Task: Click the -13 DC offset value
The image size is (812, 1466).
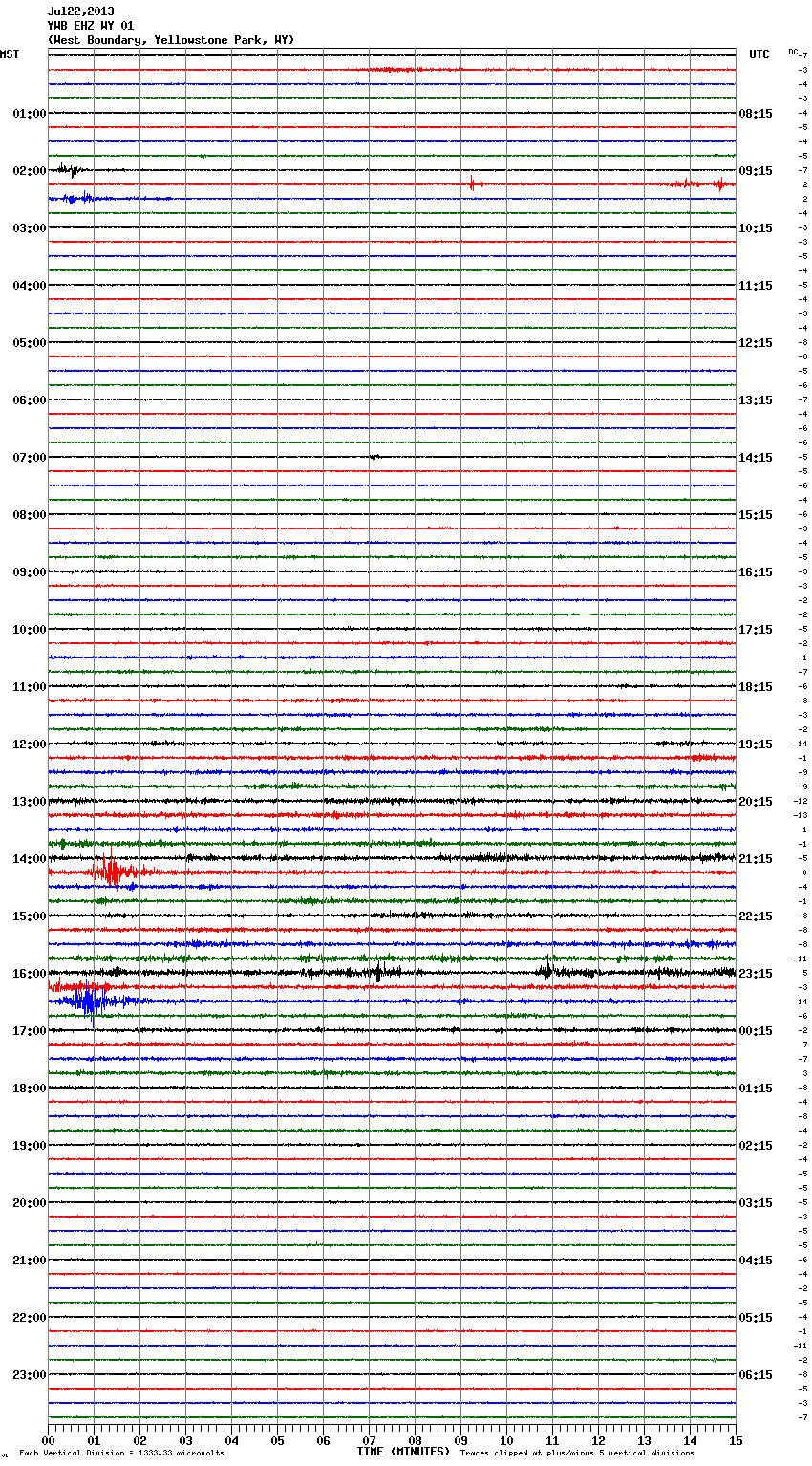Action: point(801,815)
